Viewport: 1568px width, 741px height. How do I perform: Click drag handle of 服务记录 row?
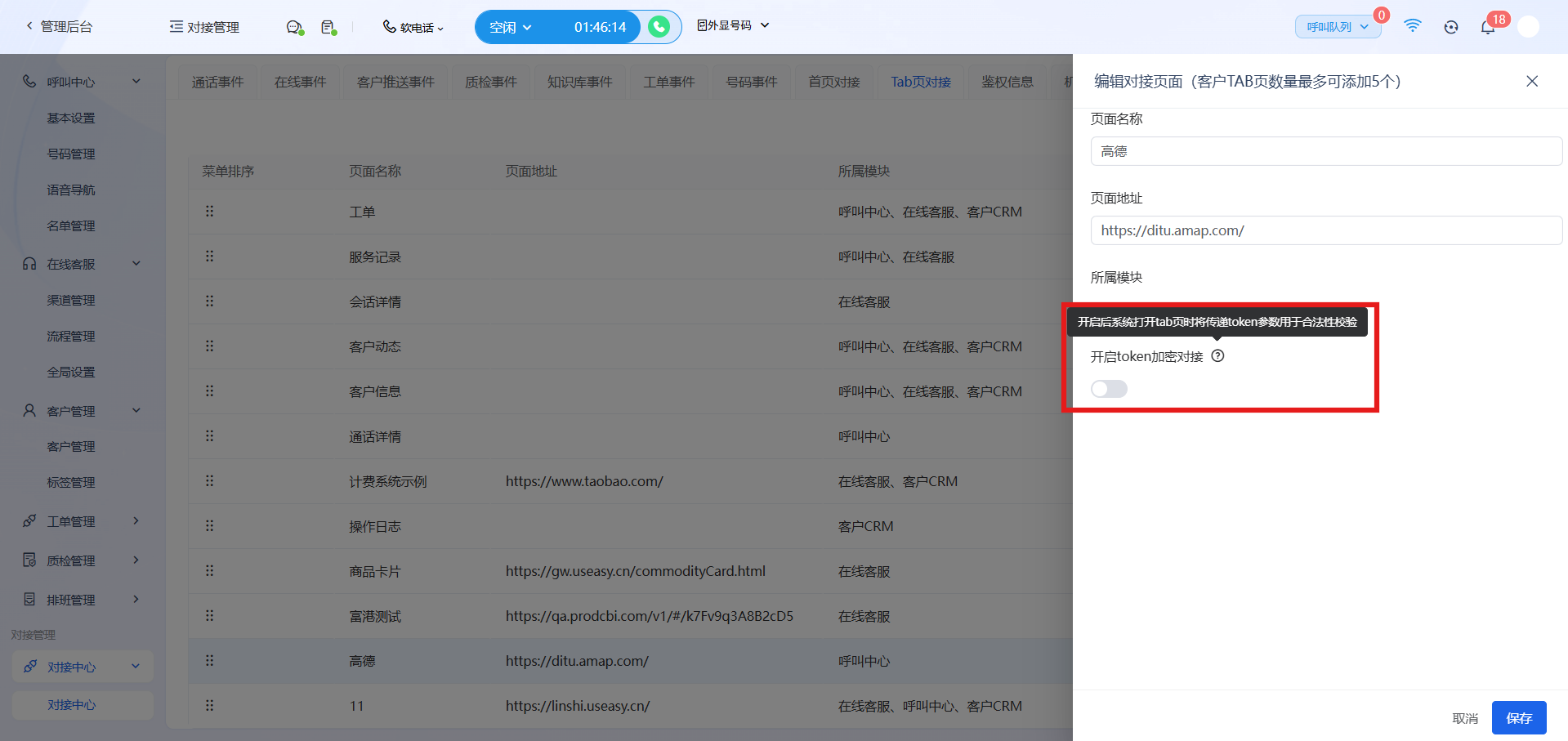[x=210, y=257]
